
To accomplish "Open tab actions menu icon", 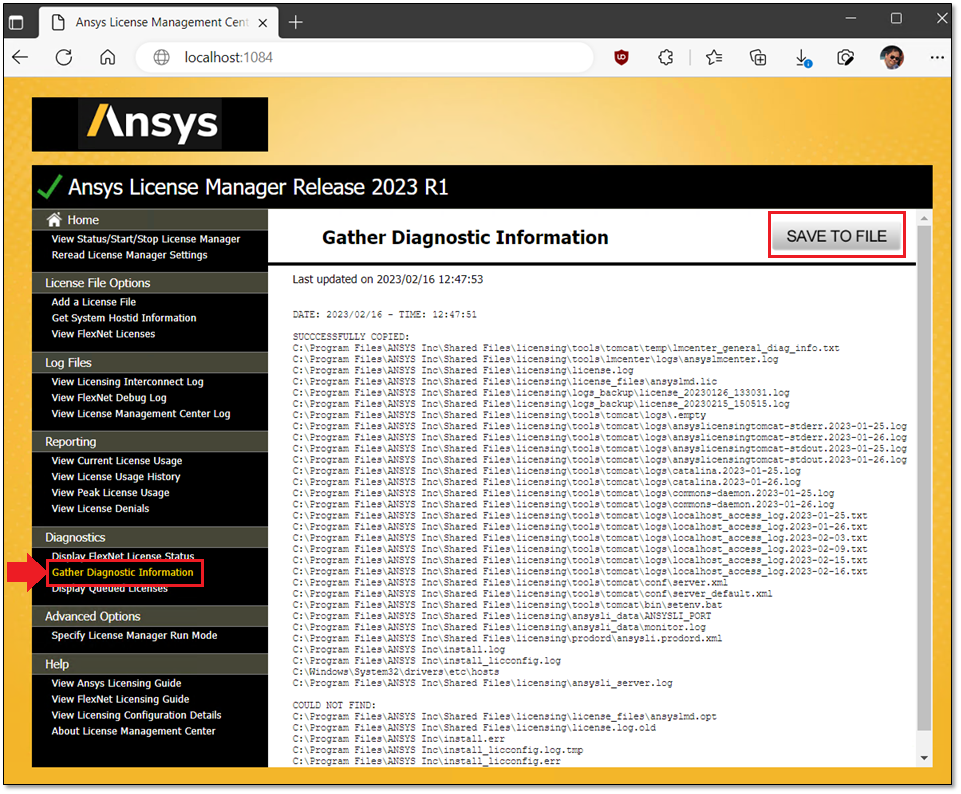I will [17, 23].
